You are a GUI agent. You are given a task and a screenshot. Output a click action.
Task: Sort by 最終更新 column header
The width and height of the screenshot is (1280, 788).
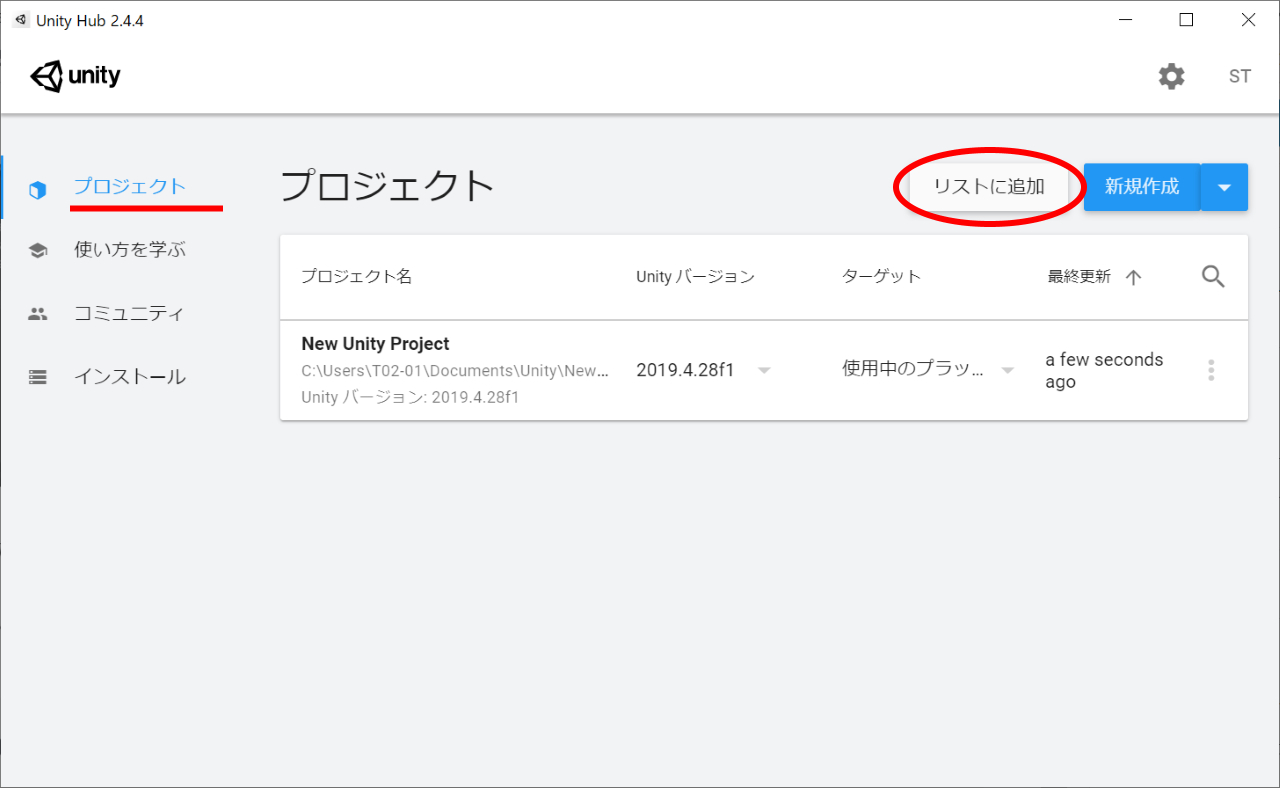1079,277
